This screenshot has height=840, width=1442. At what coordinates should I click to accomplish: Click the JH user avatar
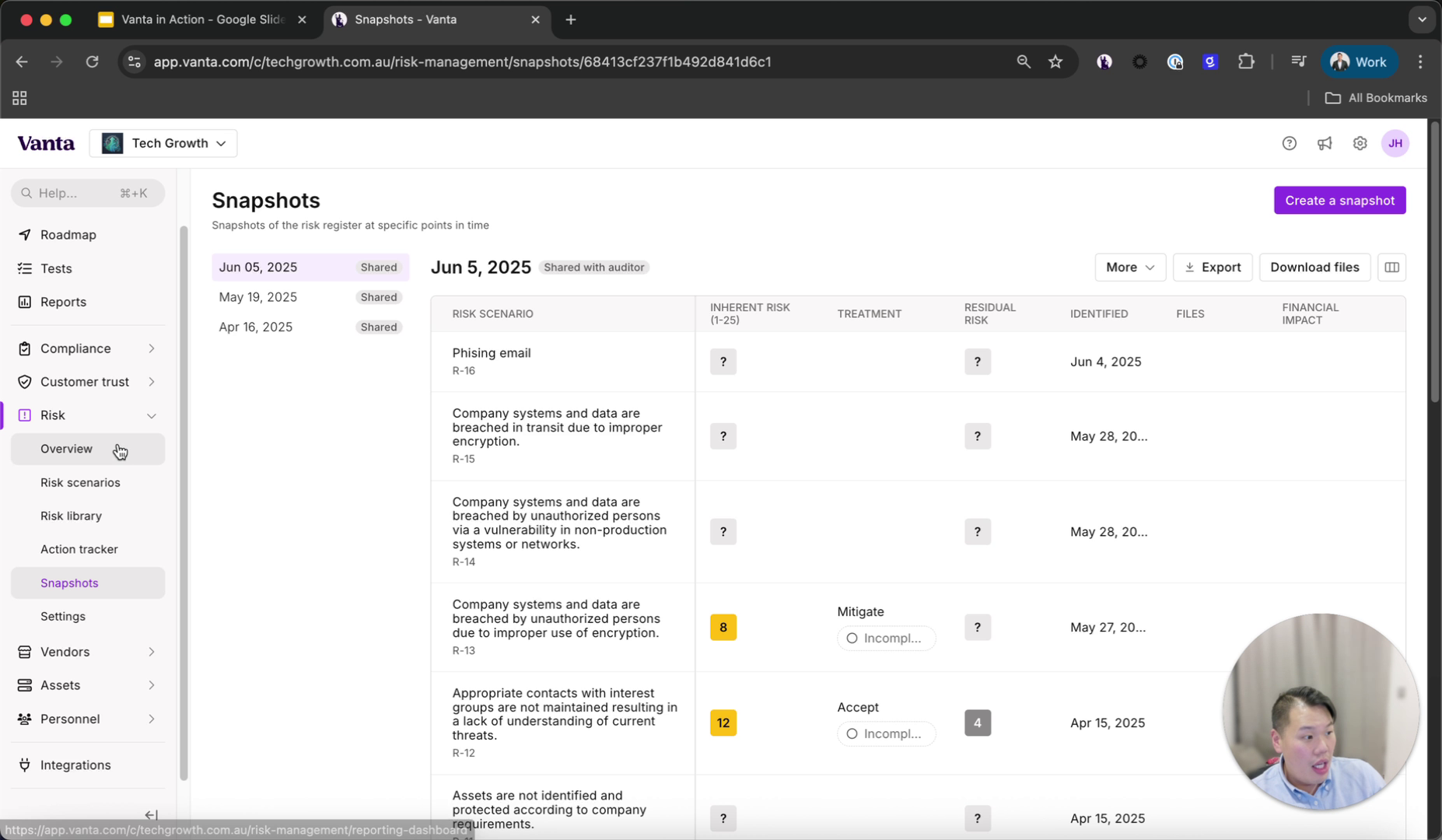point(1395,143)
